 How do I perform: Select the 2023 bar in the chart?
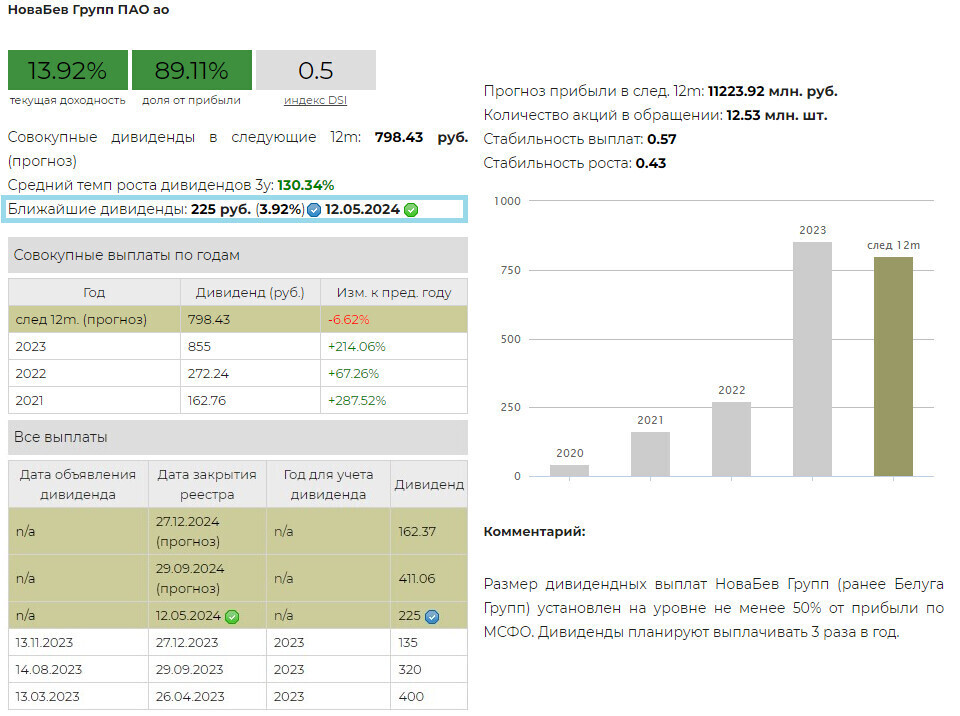[x=812, y=358]
